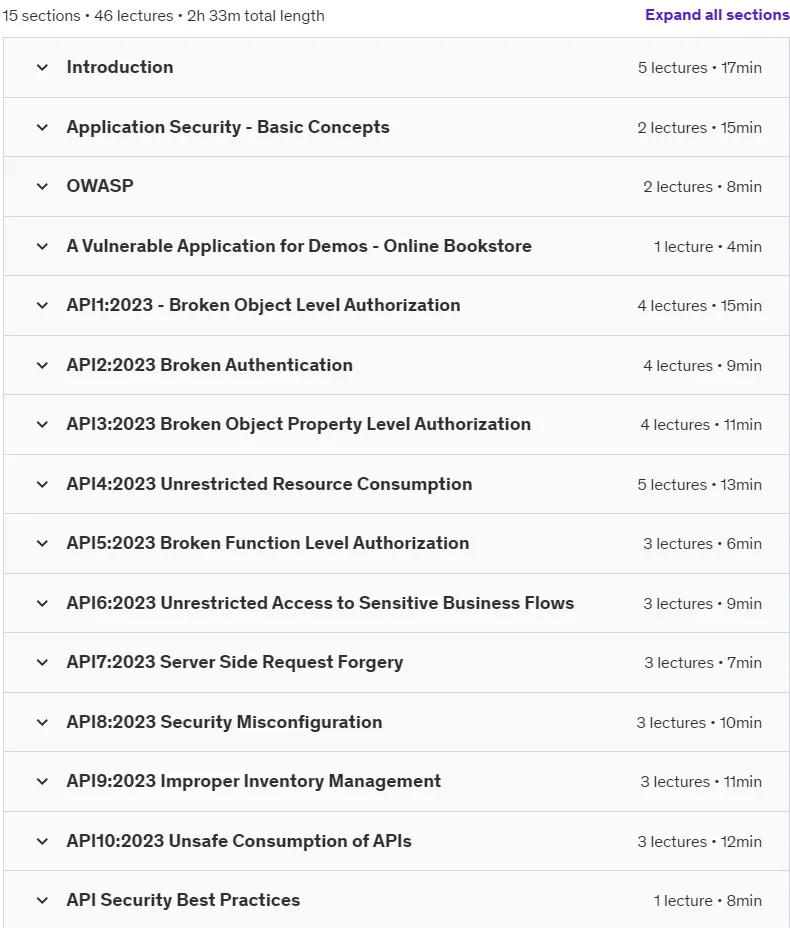The width and height of the screenshot is (790, 928).
Task: Click the Introduction 5 lectures 17min label
Action: click(699, 68)
